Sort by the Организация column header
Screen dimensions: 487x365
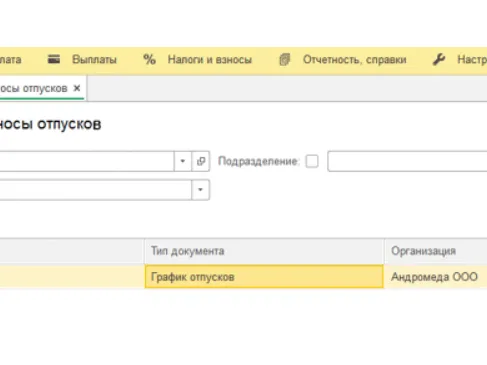pyautogui.click(x=435, y=251)
